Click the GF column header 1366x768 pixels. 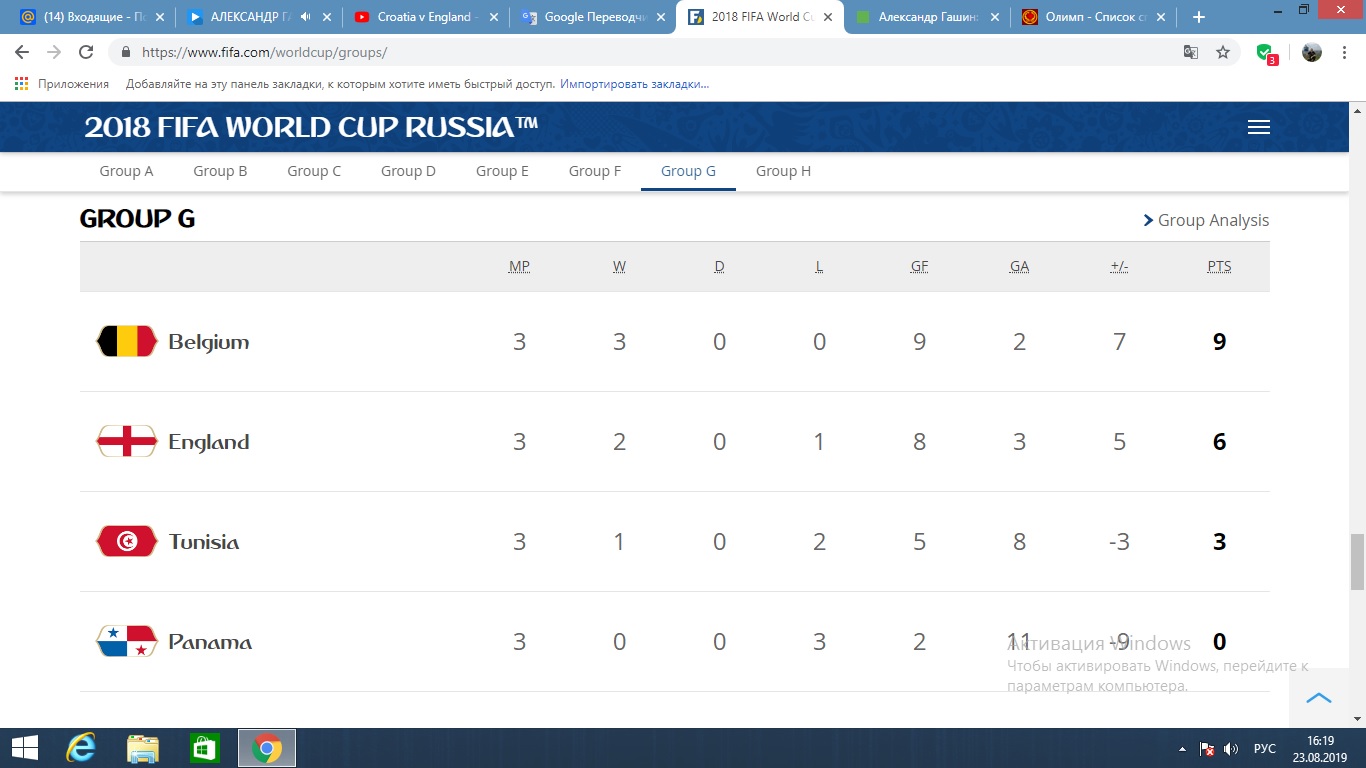(x=919, y=266)
